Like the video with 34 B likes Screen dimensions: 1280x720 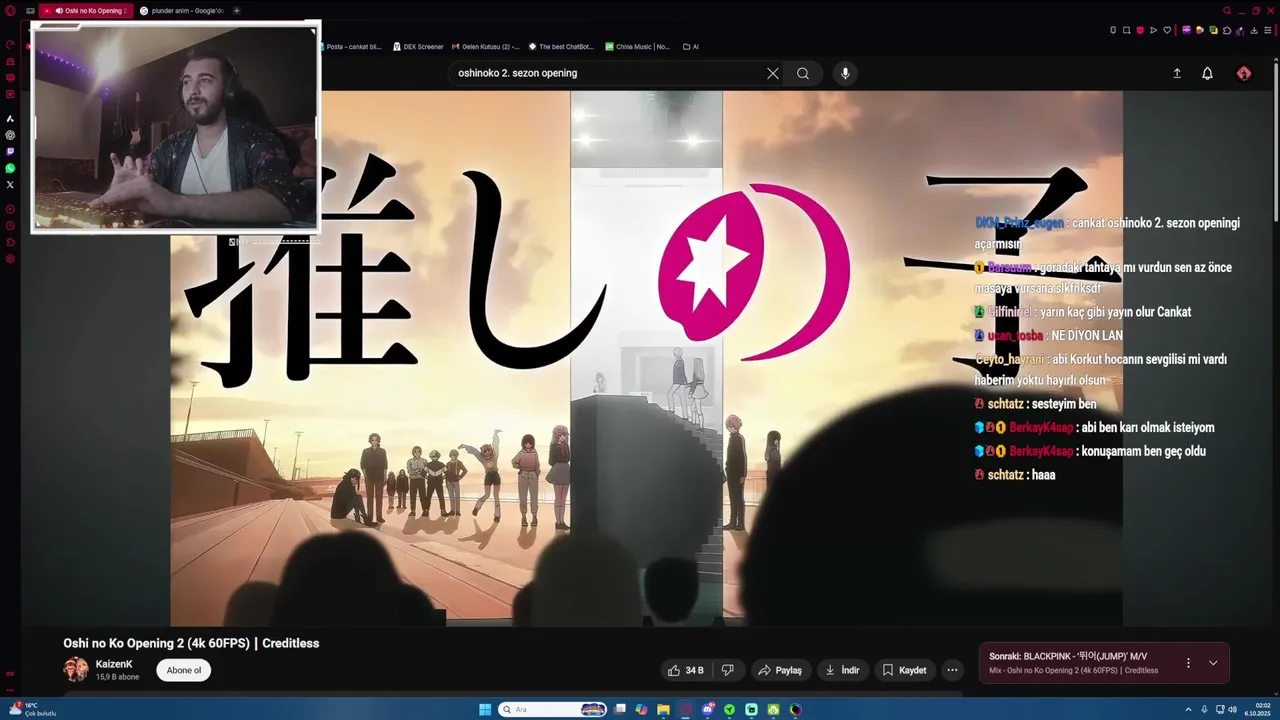[x=686, y=670]
